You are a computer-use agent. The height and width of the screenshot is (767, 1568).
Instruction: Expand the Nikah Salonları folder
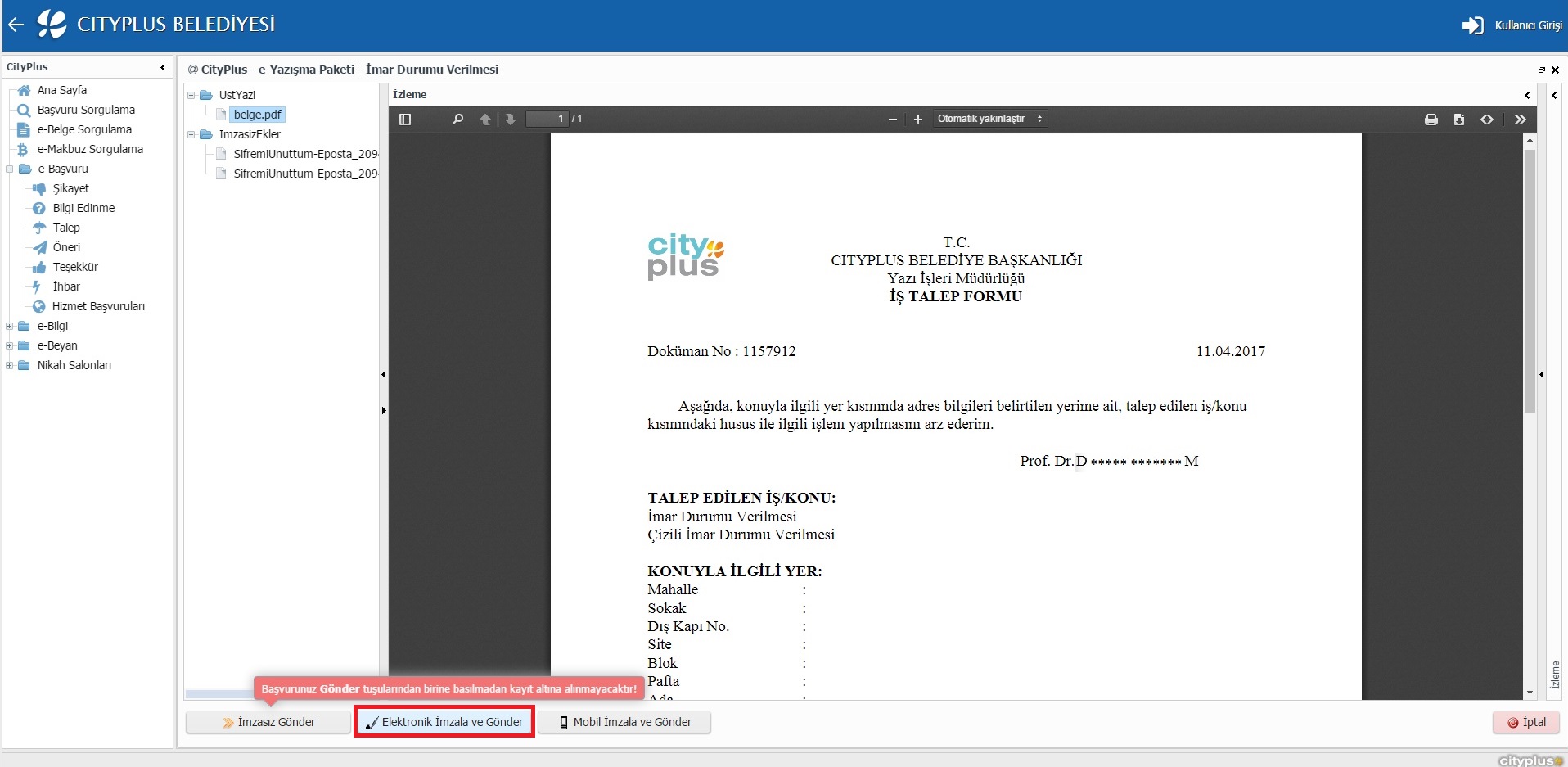[x=10, y=365]
